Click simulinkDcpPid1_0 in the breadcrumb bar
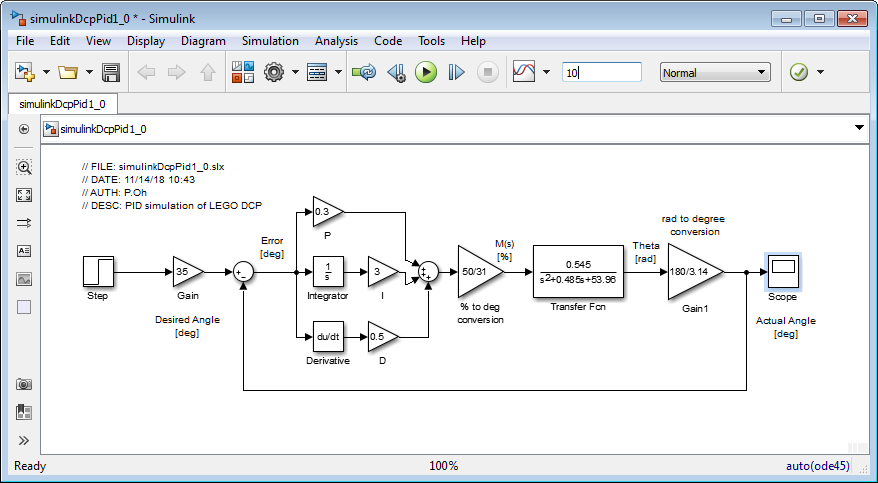This screenshot has width=878, height=483. tap(104, 129)
